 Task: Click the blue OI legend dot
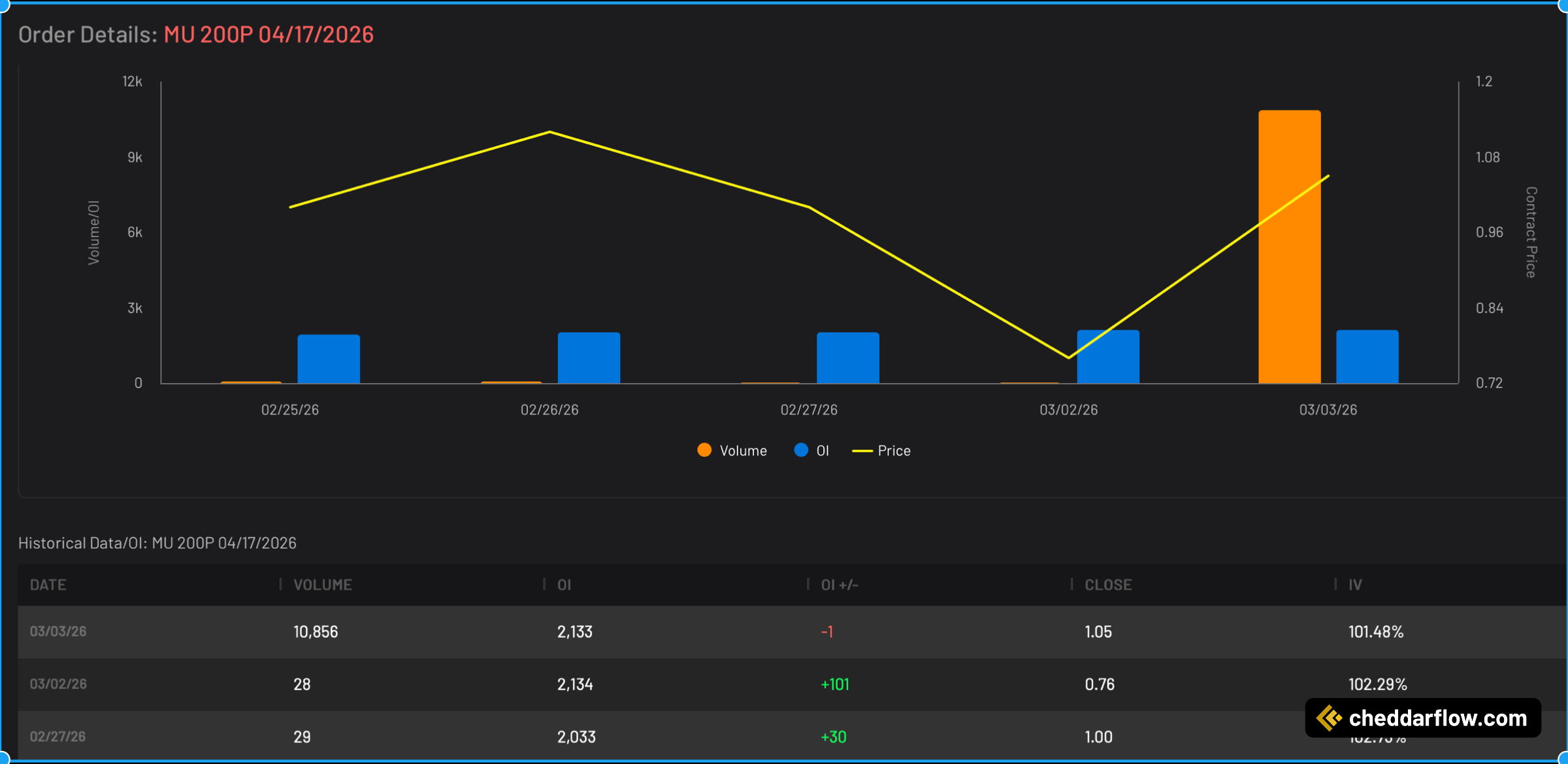tap(801, 450)
